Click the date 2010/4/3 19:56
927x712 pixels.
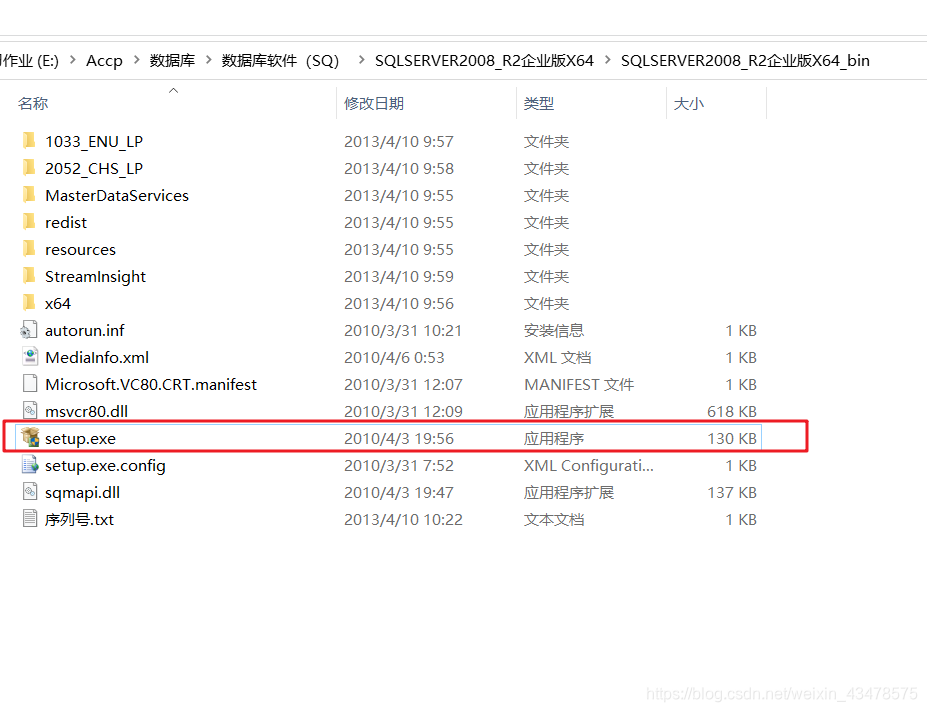[399, 439]
